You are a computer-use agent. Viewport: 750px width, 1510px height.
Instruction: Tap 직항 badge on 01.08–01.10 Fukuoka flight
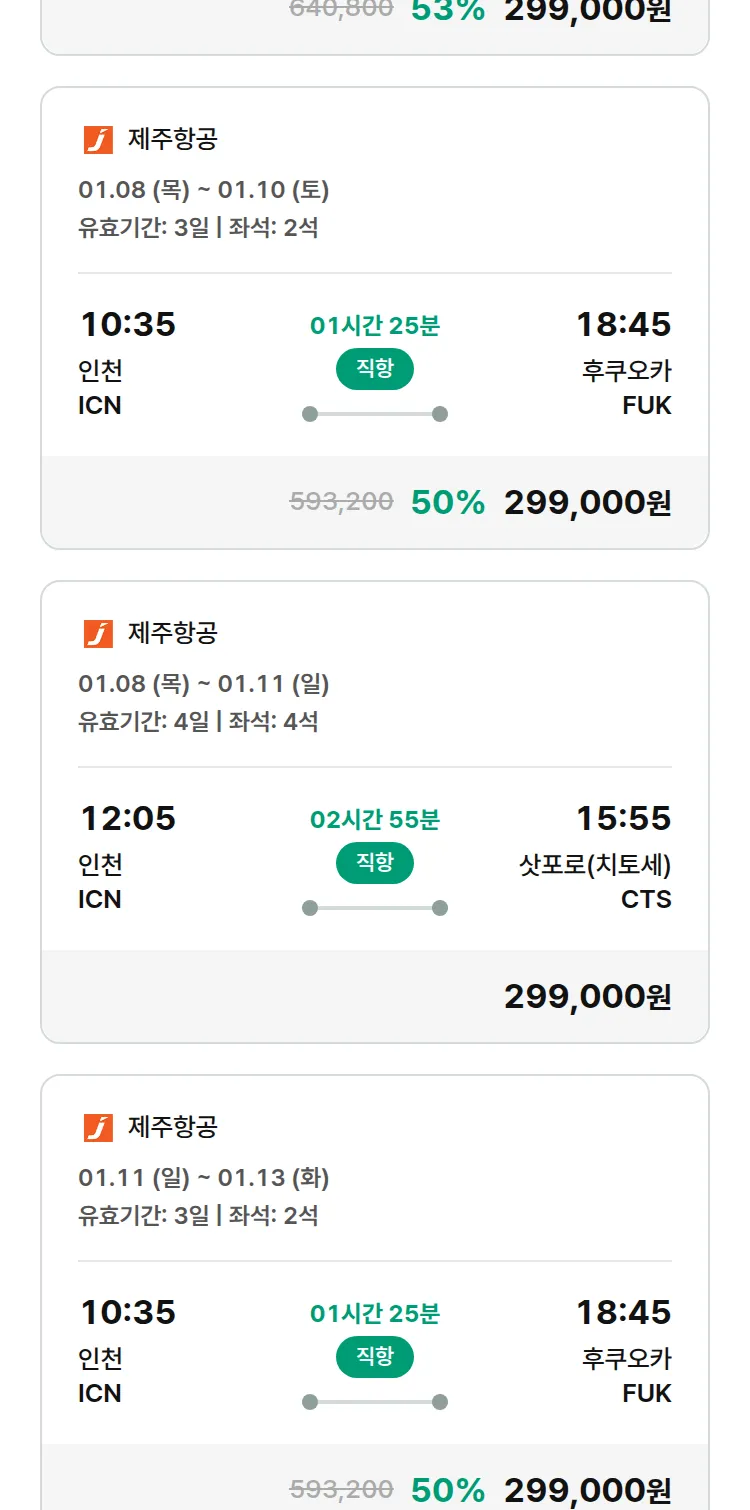375,369
